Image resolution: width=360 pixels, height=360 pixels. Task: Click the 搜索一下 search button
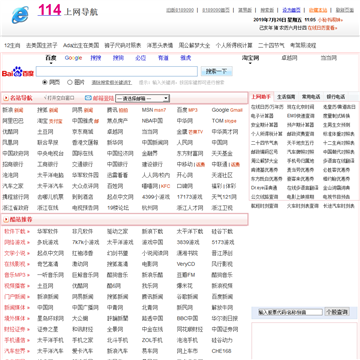(216, 71)
